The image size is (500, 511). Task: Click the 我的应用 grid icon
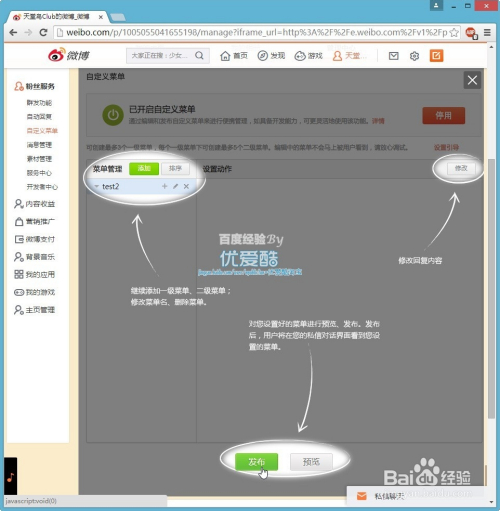pos(19,274)
